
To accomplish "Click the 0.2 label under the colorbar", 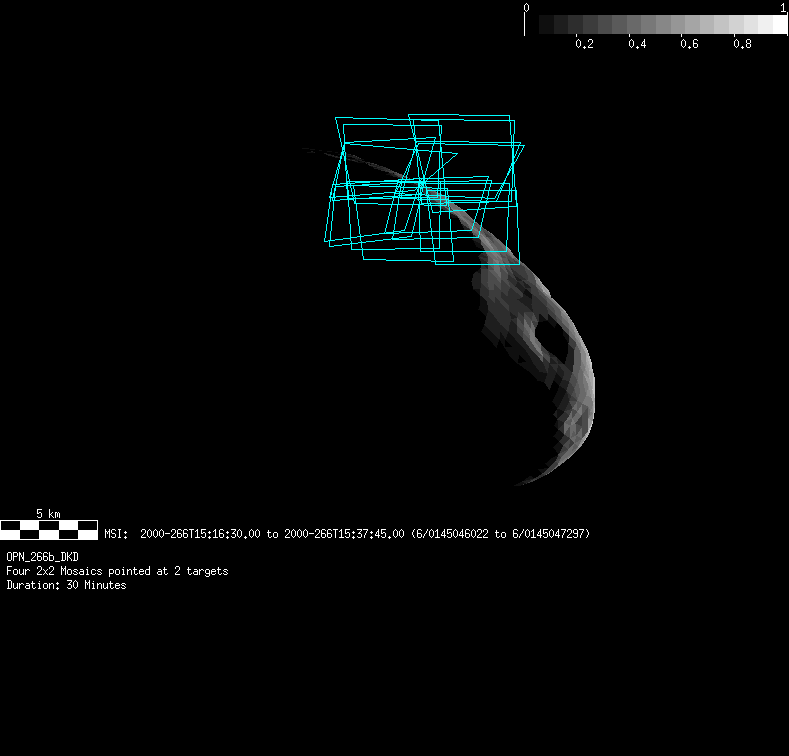I will point(584,45).
